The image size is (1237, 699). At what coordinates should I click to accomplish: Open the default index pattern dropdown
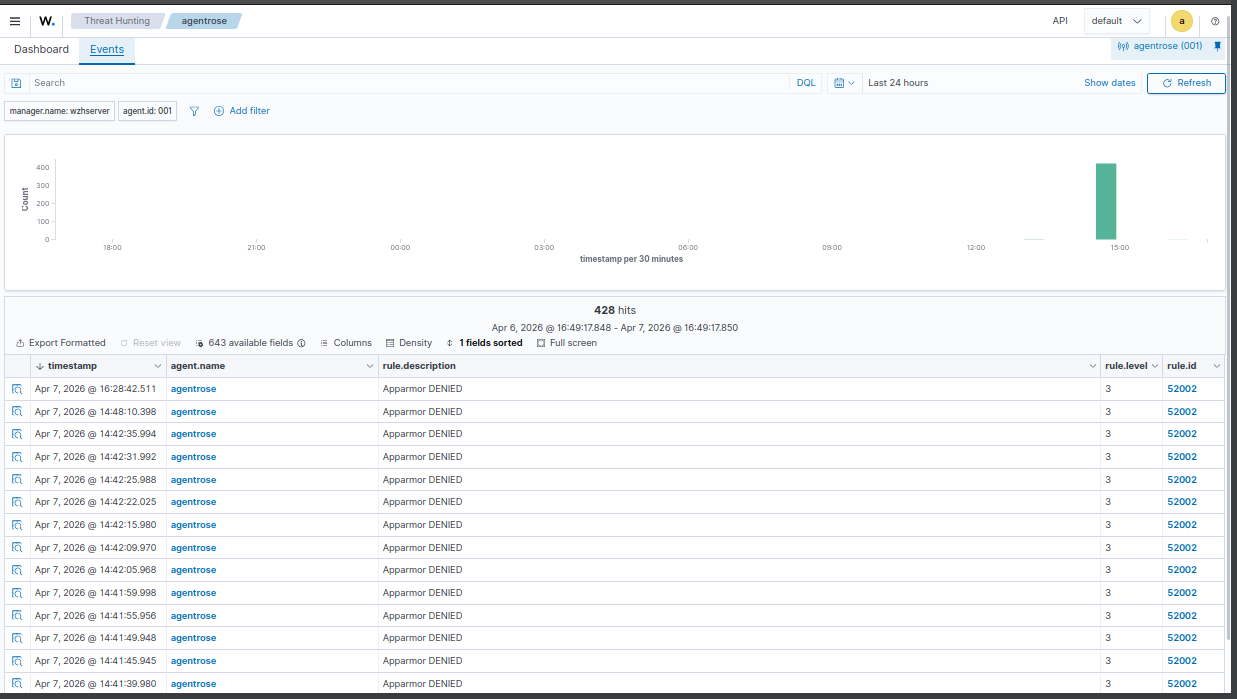1116,21
